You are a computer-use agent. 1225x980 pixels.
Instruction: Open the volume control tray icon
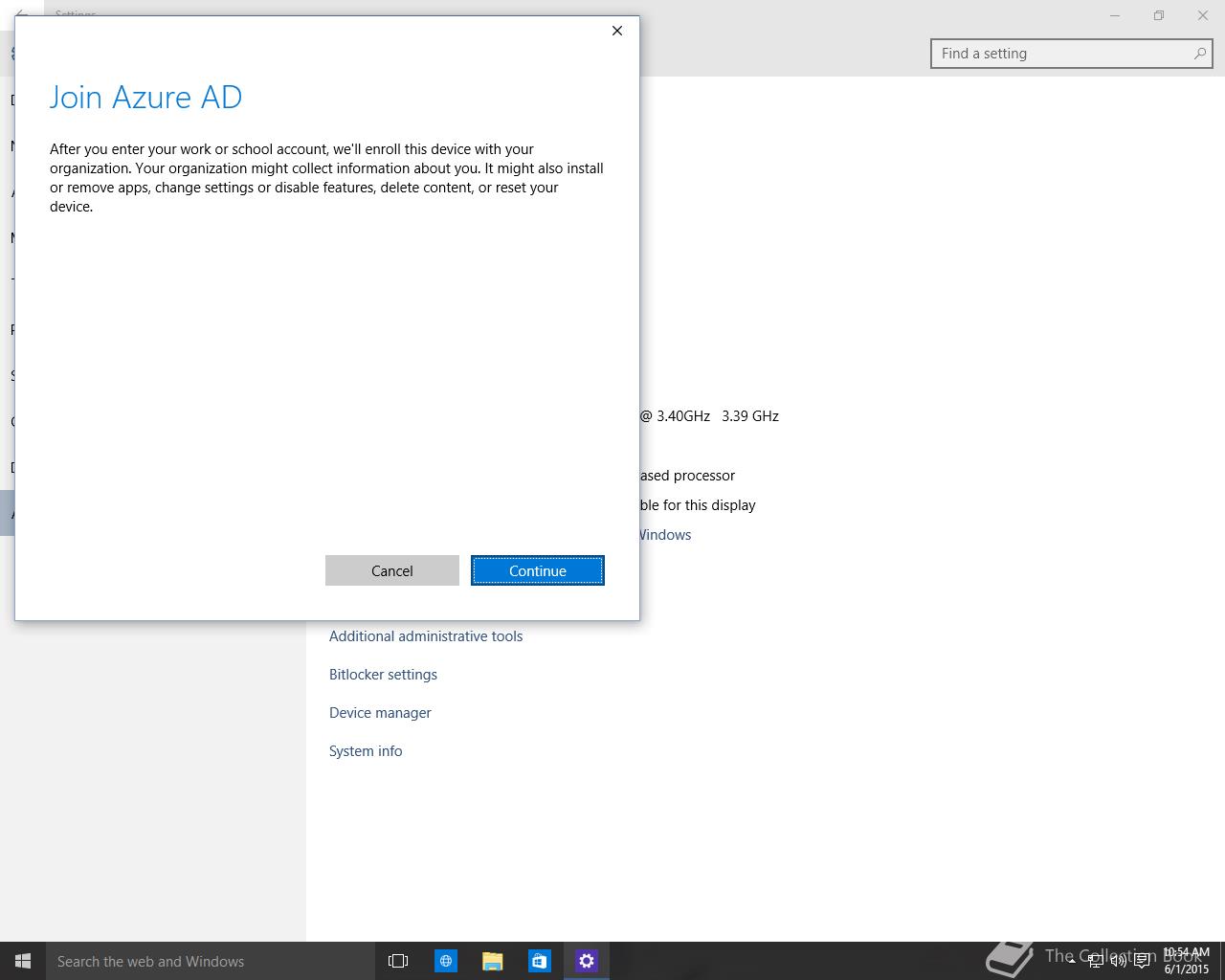point(1118,961)
